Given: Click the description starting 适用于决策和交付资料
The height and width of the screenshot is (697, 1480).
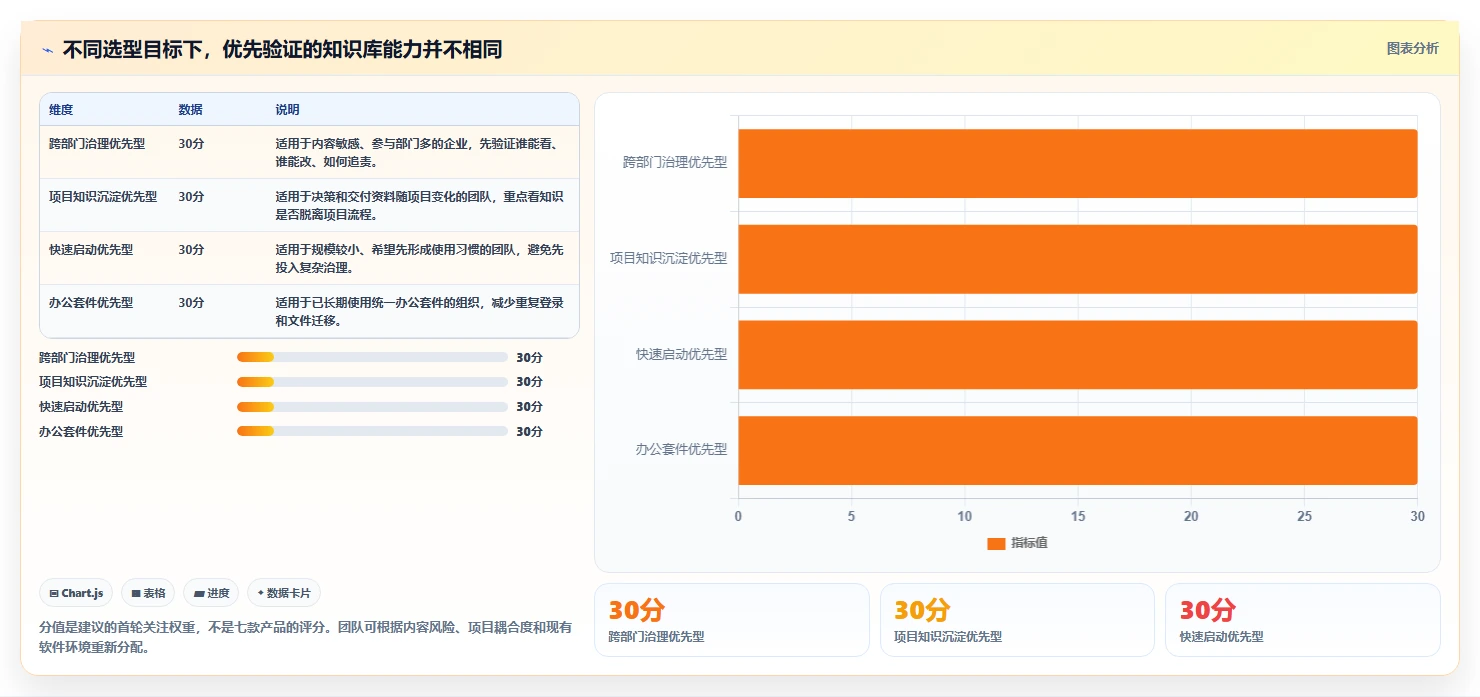Looking at the screenshot, I should coord(420,206).
